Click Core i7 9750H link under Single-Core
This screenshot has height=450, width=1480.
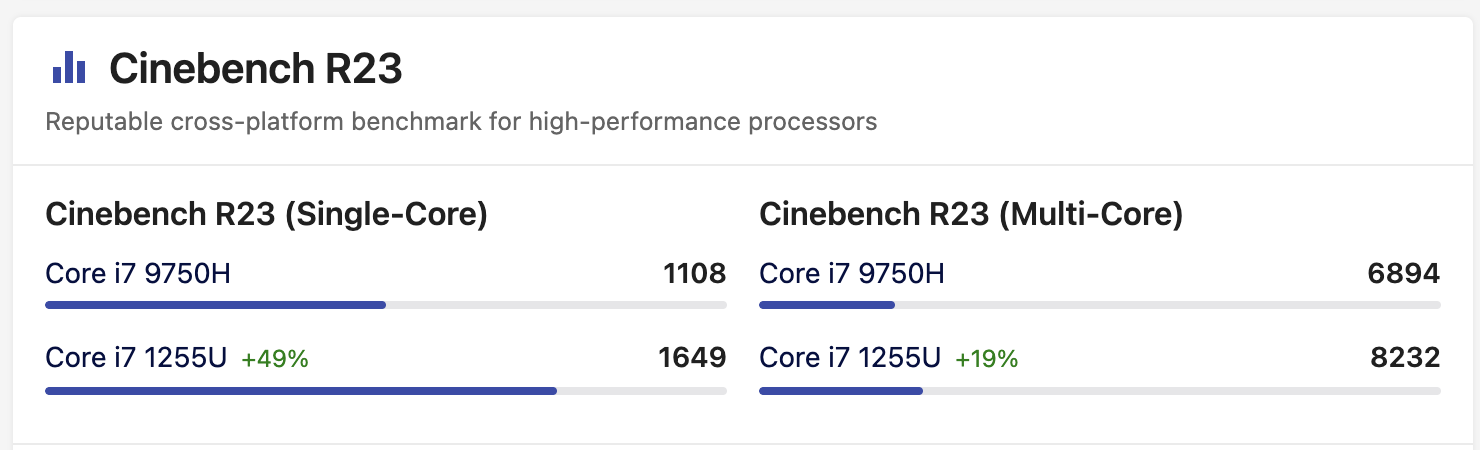pyautogui.click(x=138, y=273)
